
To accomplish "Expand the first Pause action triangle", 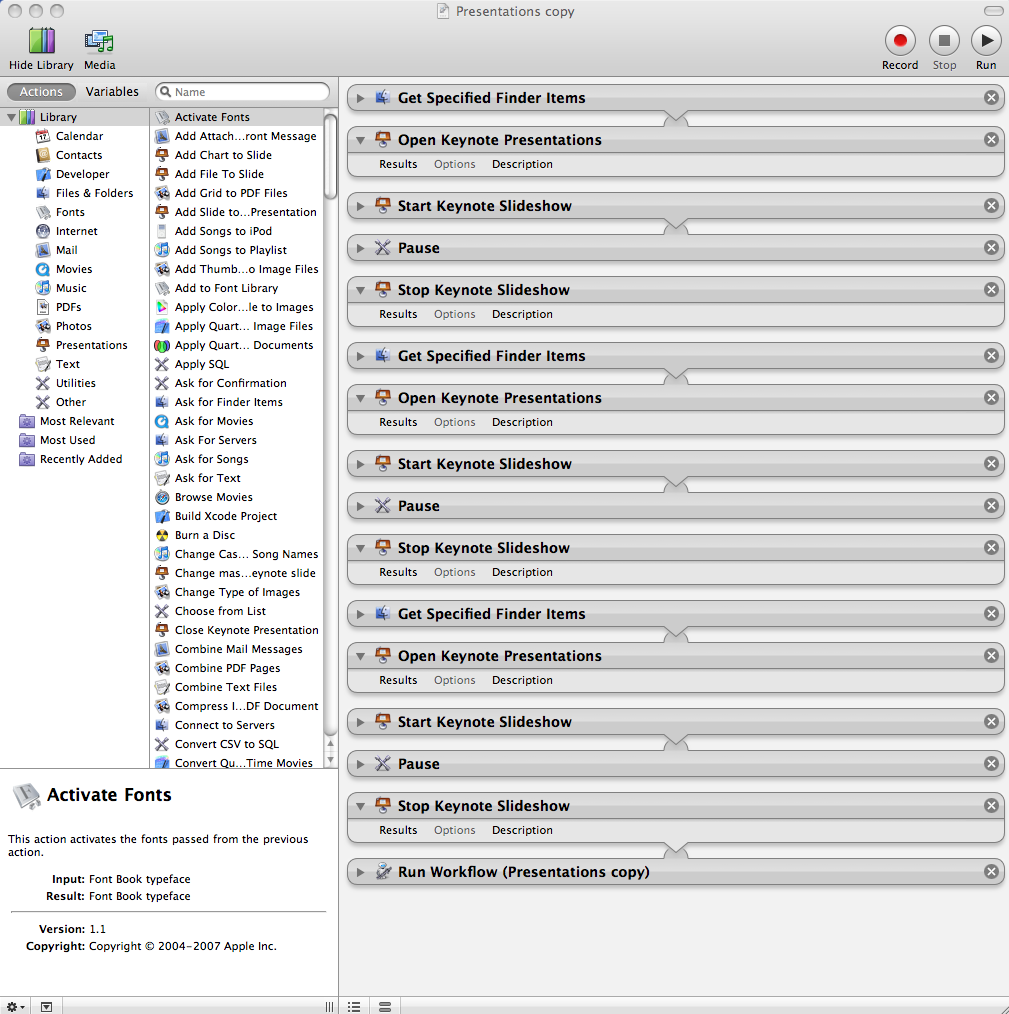I will click(x=361, y=248).
